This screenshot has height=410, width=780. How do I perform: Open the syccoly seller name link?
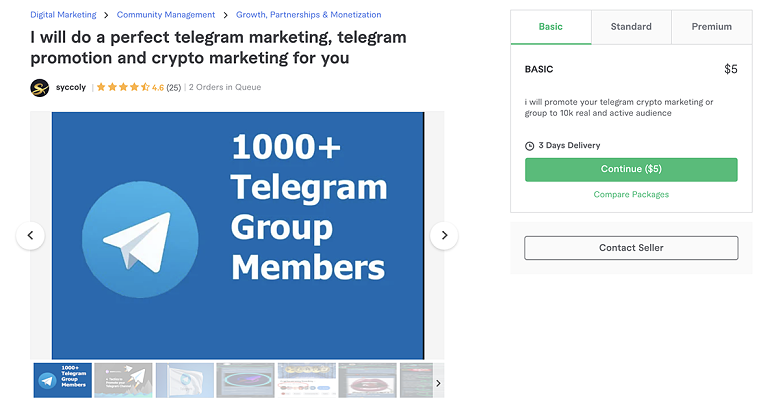[71, 87]
